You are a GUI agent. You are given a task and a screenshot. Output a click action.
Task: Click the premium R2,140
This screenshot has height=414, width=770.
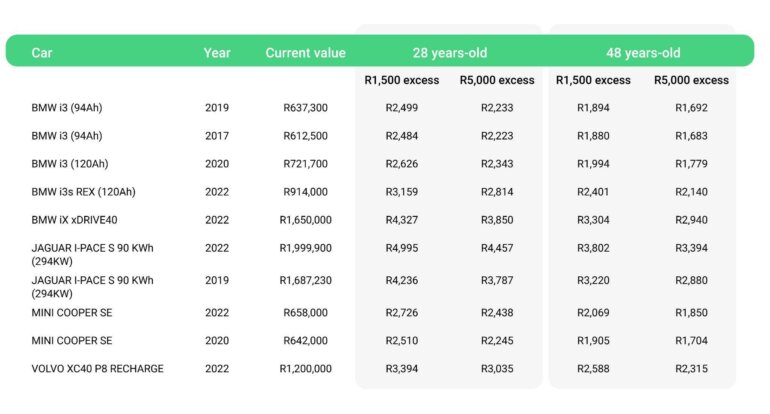tap(691, 192)
